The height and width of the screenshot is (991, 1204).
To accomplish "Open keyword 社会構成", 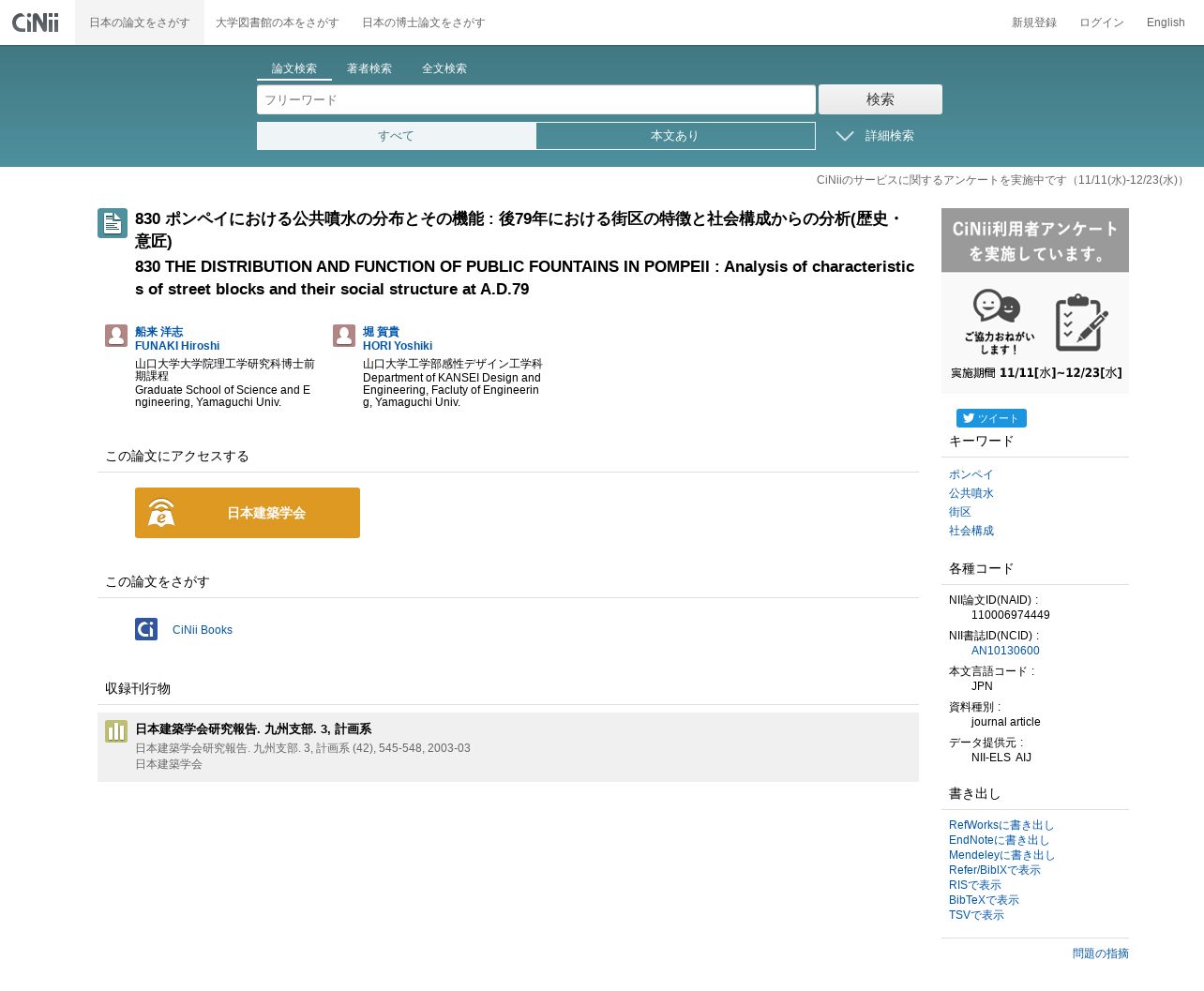I will 971,531.
